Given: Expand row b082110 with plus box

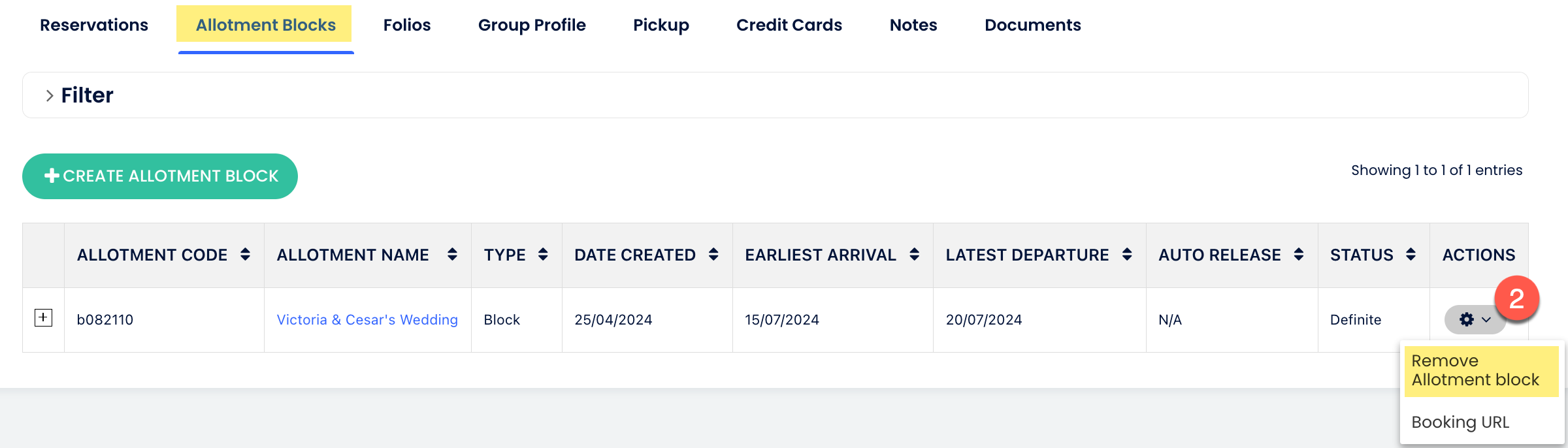Looking at the screenshot, I should coord(43,318).
